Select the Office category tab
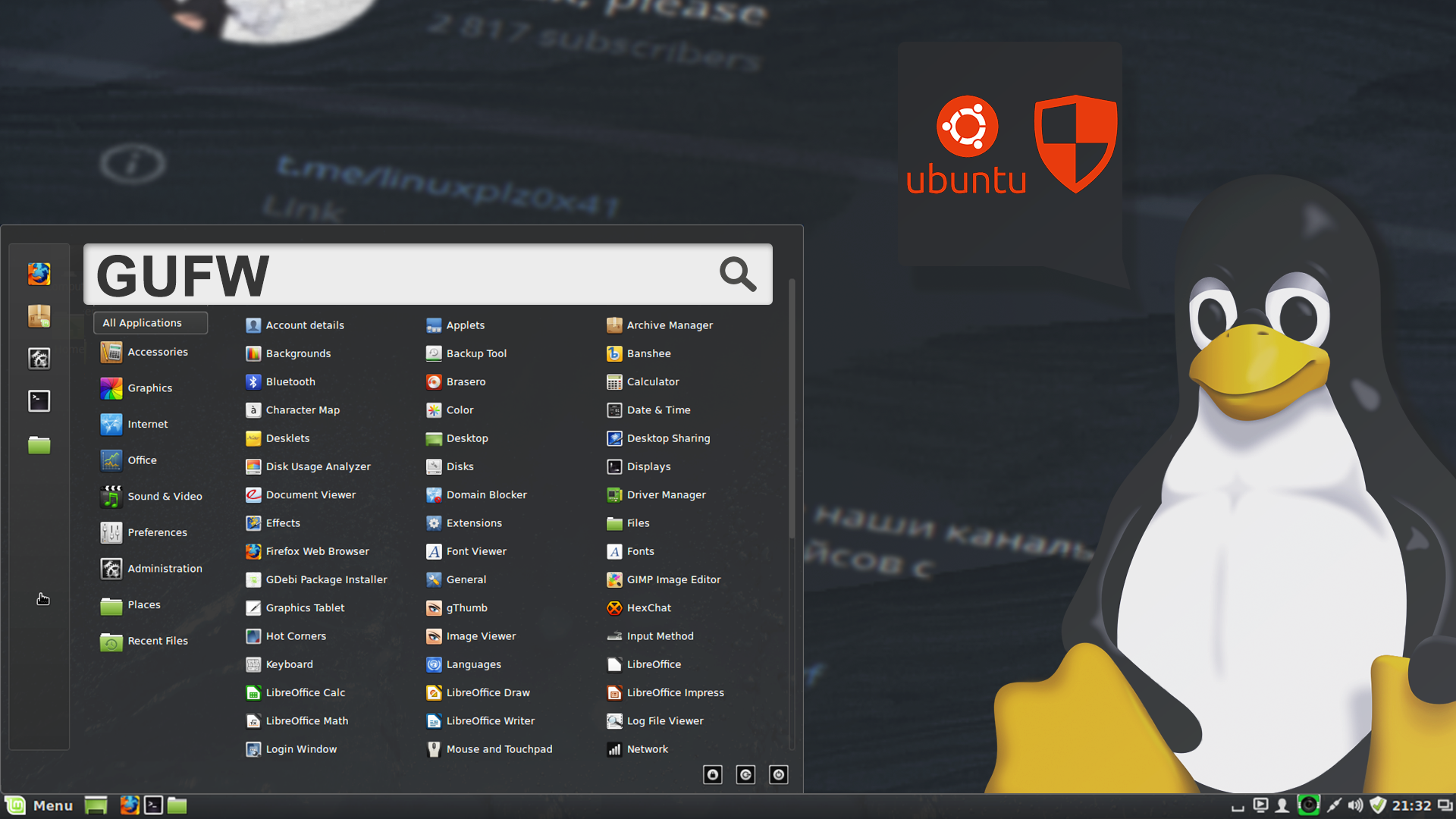Screen dimensions: 1456x819 [141, 460]
